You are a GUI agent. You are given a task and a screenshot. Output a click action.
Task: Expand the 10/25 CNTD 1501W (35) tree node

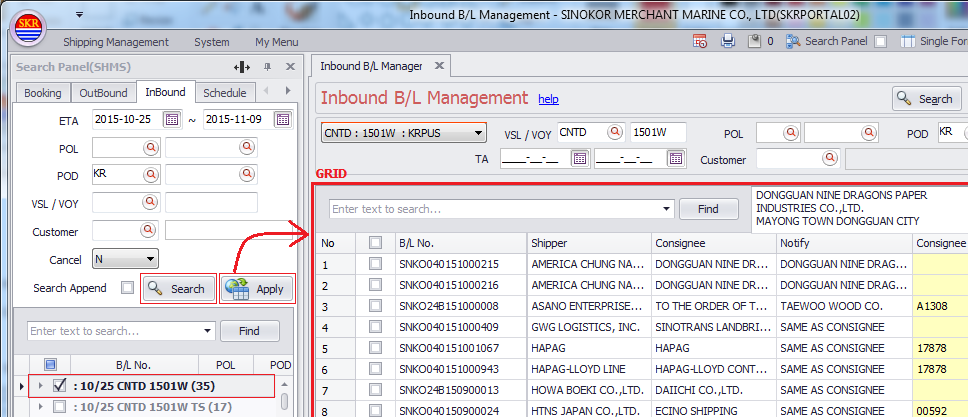[x=41, y=386]
